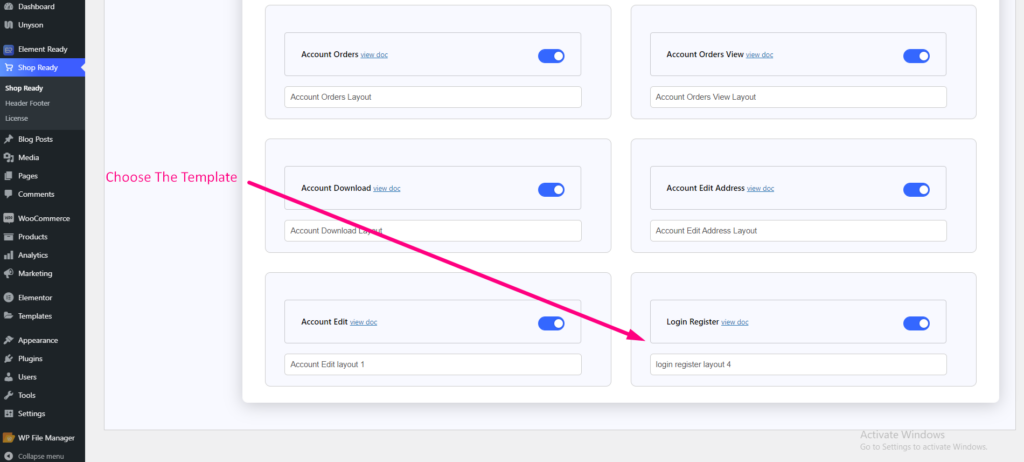Click the Account Orders View layout field
1024x462 pixels.
coord(798,97)
